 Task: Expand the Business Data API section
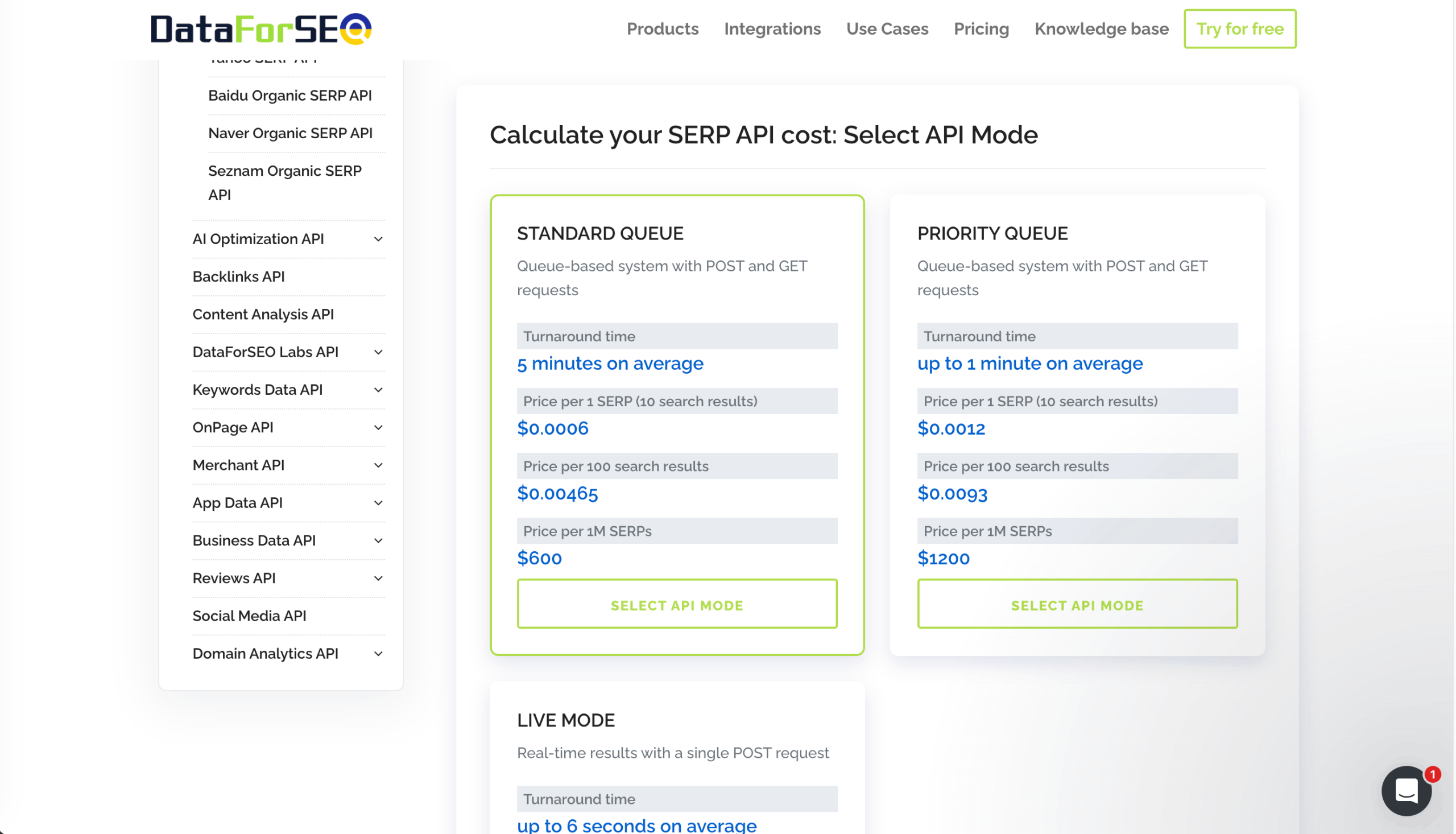254,540
